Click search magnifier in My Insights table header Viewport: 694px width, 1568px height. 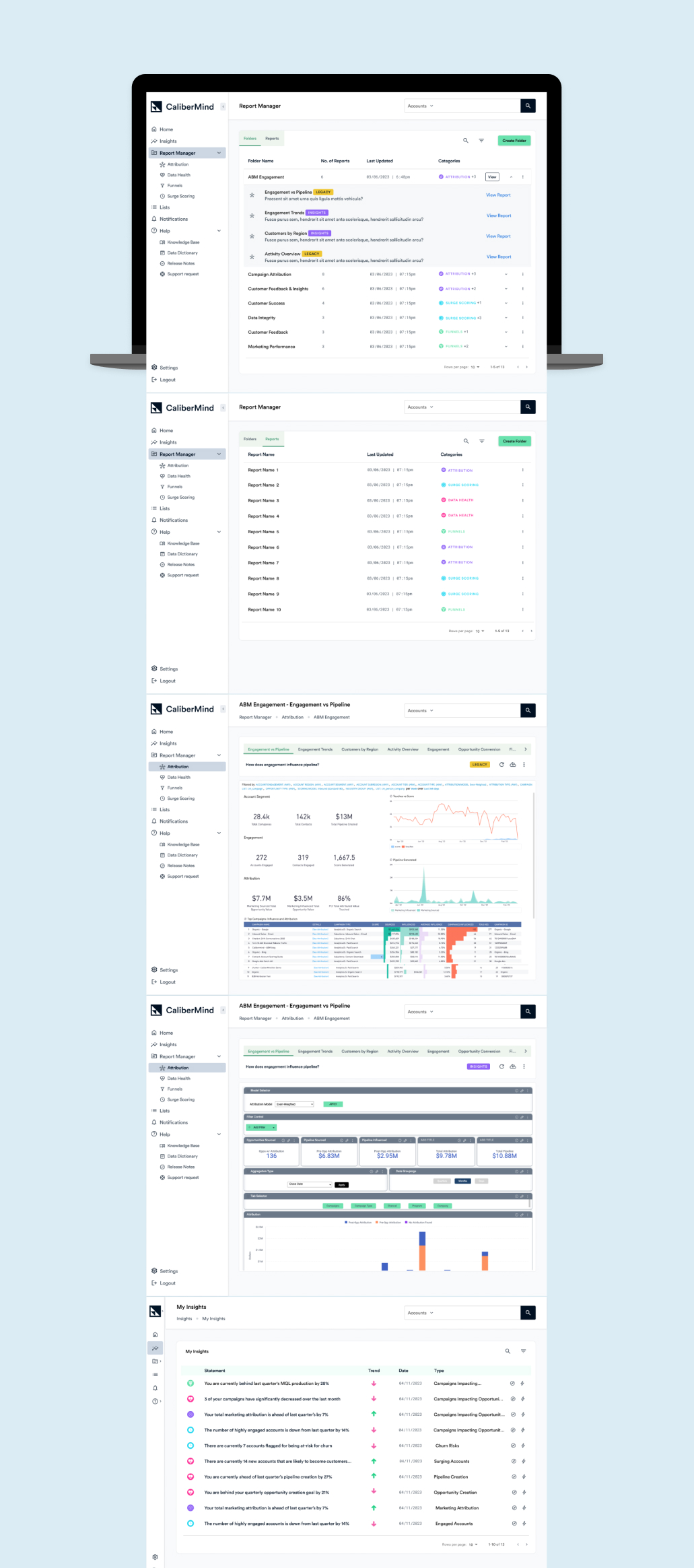click(x=508, y=1351)
